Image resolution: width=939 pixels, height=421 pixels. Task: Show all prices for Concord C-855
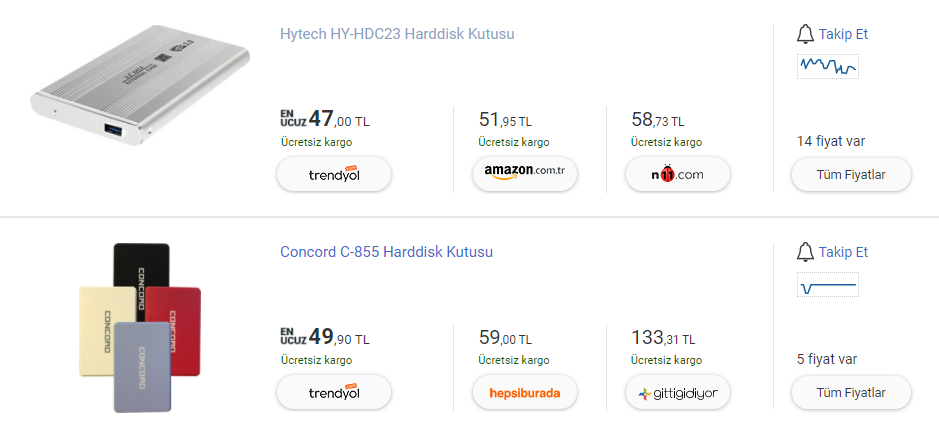point(852,393)
